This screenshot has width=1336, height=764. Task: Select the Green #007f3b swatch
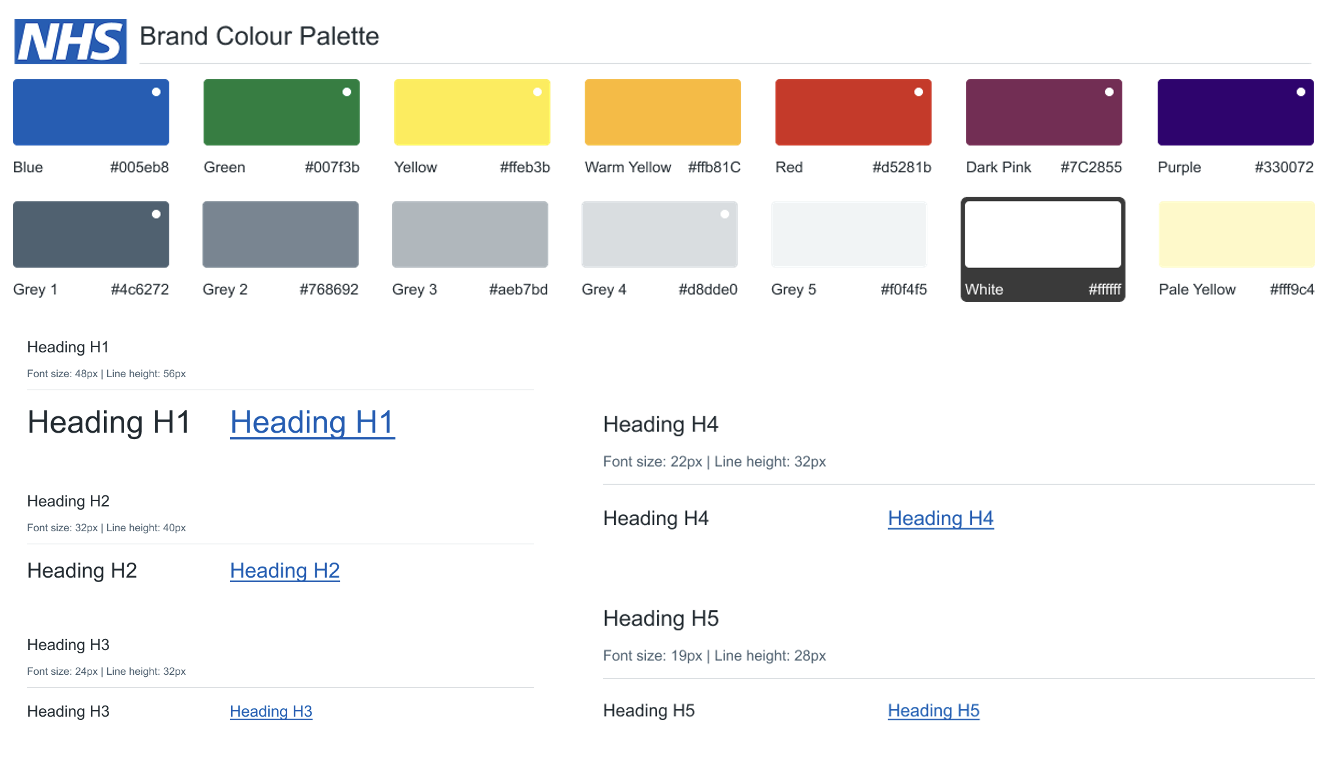click(x=281, y=111)
